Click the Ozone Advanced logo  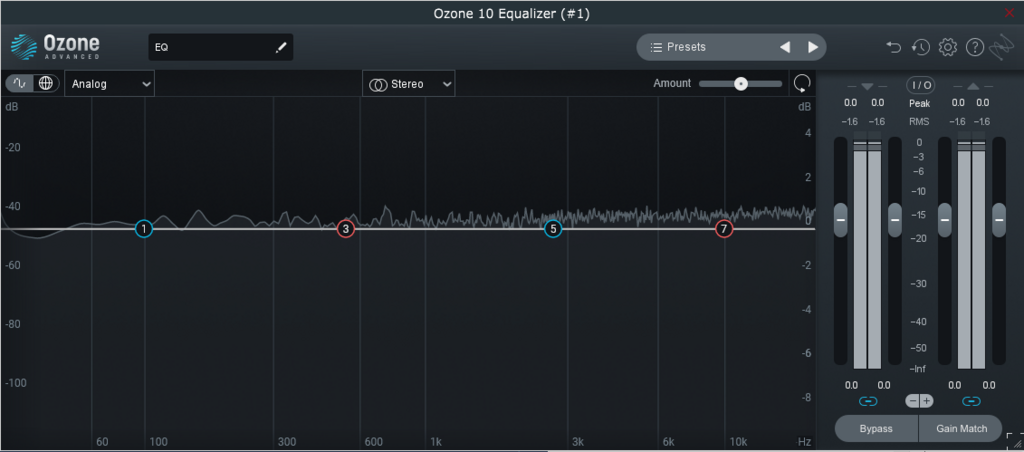pyautogui.click(x=56, y=47)
